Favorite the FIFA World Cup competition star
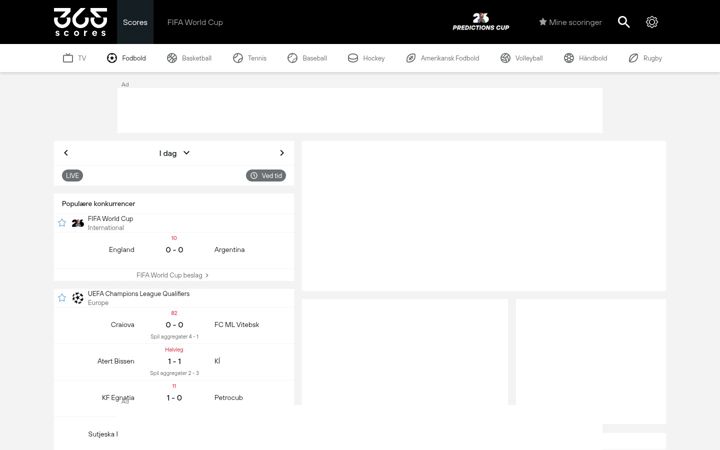This screenshot has width=720, height=450. pyautogui.click(x=62, y=223)
